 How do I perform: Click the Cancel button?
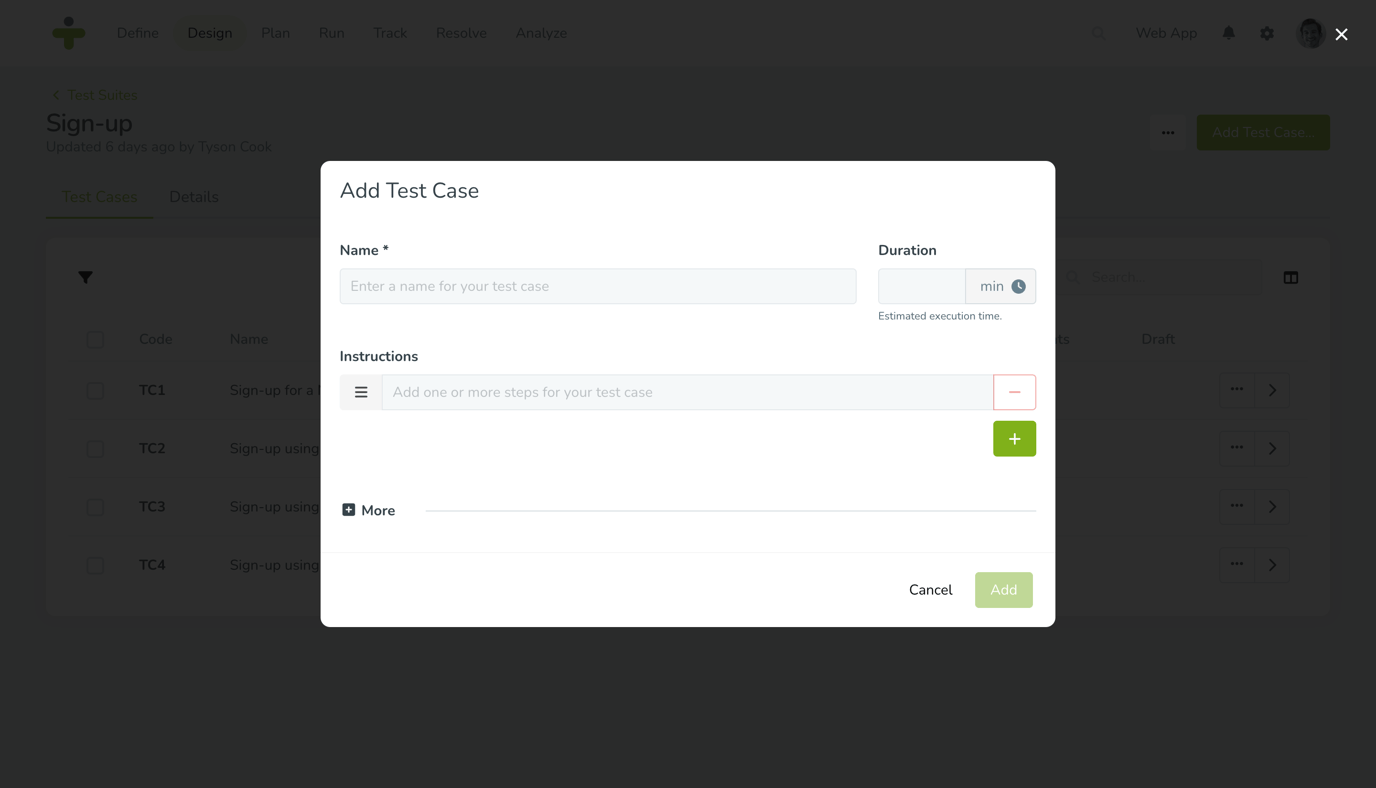tap(930, 590)
